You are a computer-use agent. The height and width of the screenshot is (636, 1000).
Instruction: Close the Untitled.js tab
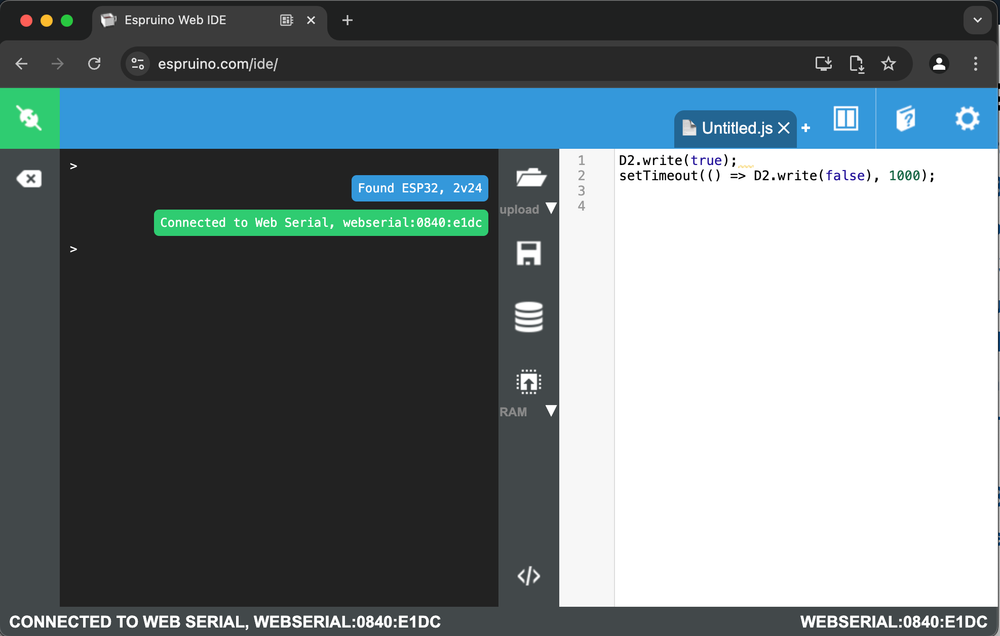coord(784,128)
